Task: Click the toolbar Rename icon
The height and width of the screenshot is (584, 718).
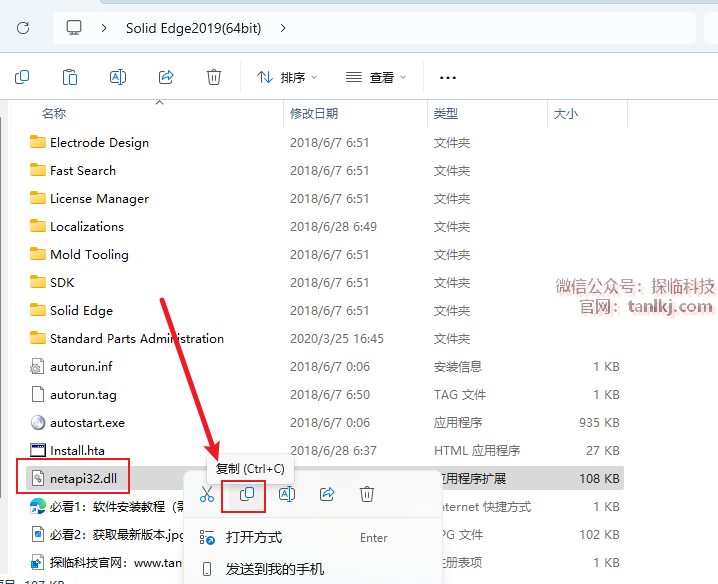Action: tap(118, 77)
